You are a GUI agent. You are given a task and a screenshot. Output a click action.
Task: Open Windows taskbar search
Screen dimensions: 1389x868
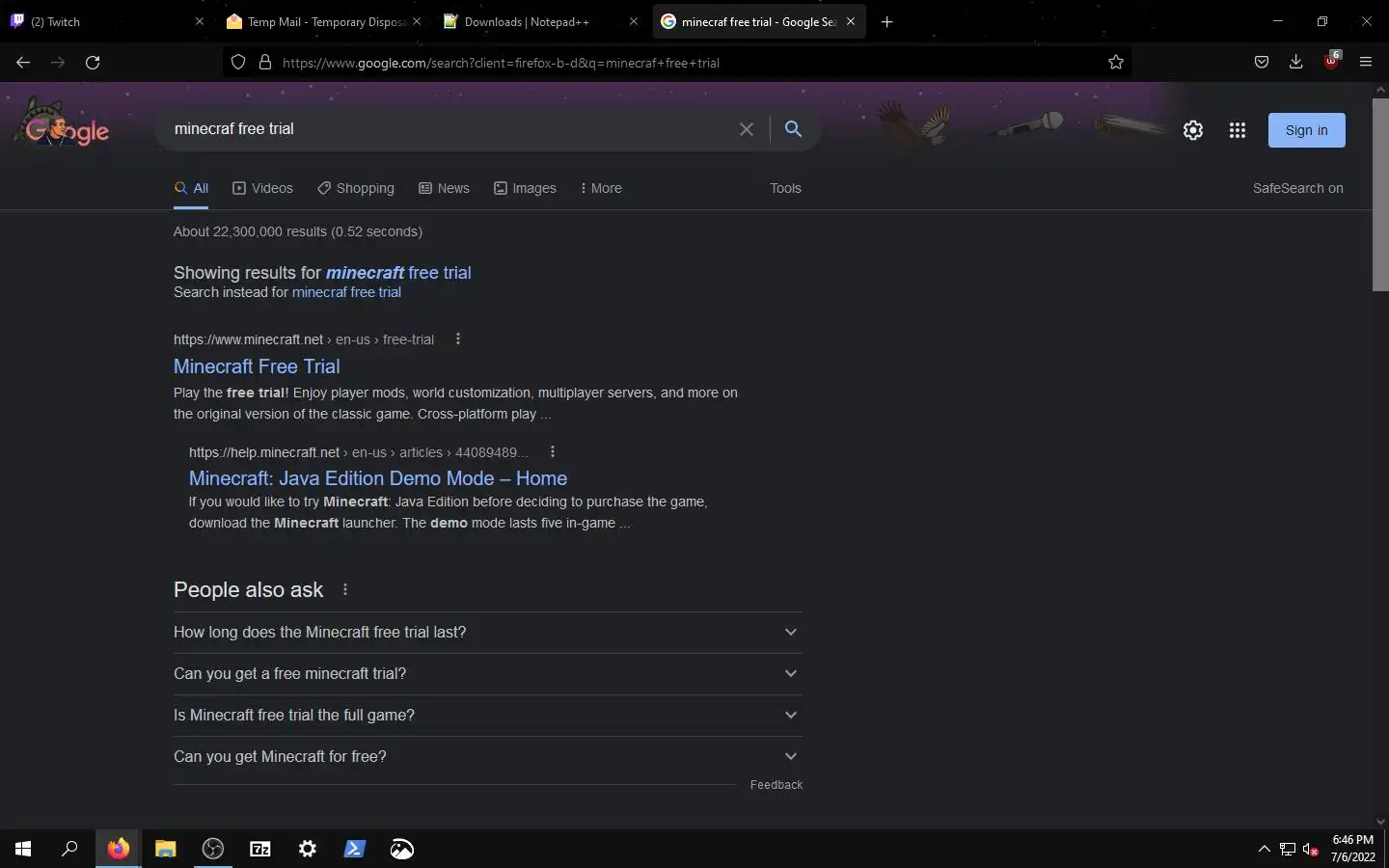click(x=69, y=849)
